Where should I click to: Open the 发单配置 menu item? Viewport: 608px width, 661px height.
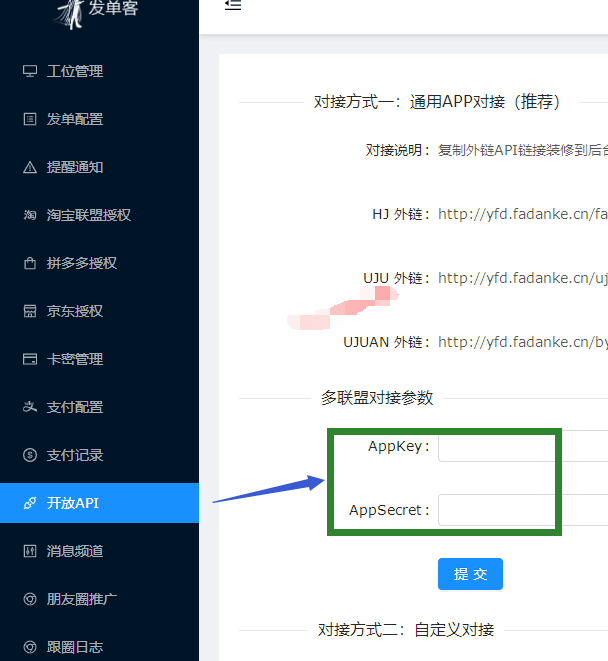click(x=100, y=119)
